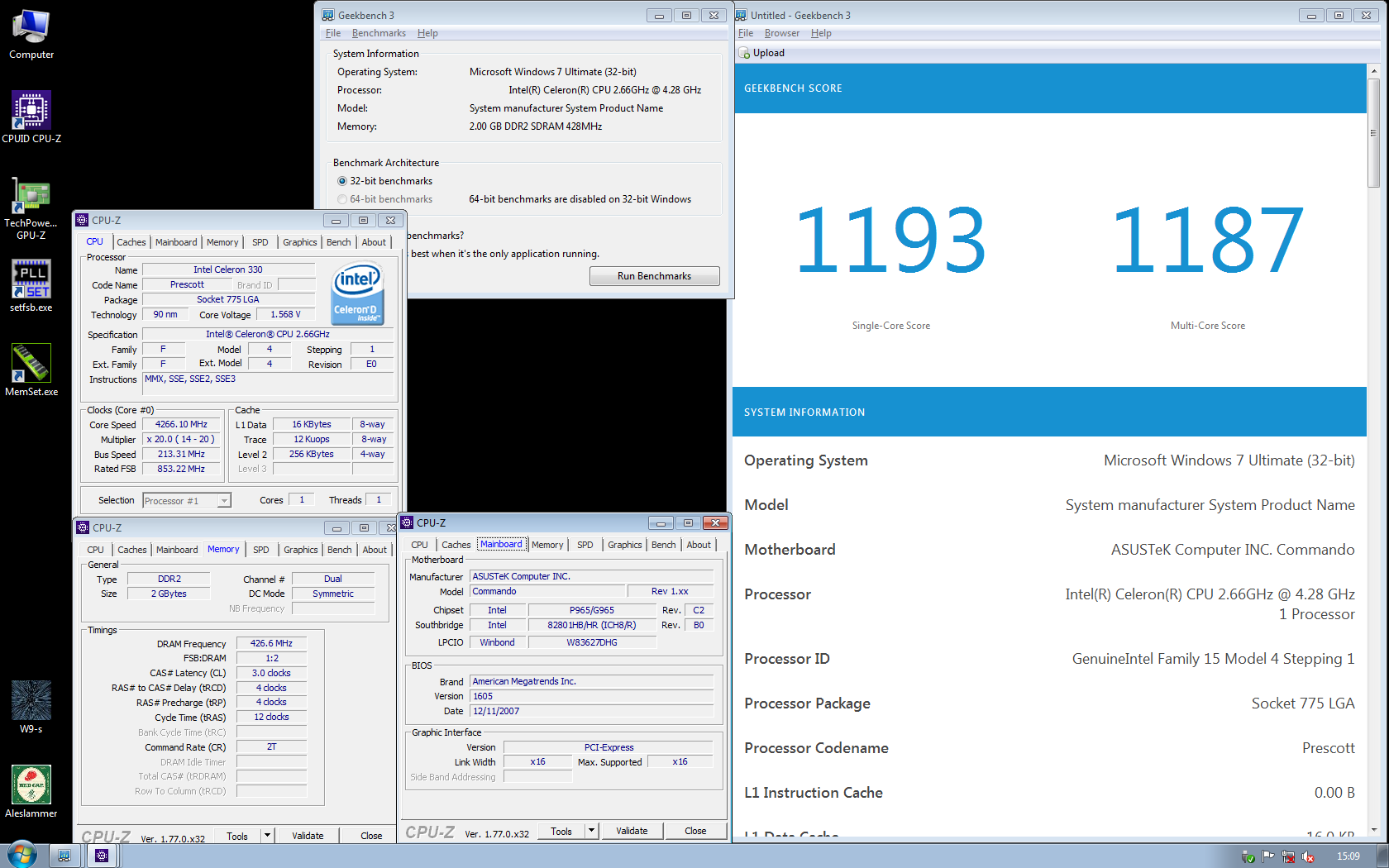Click the DRAM Frequency value 426.6 MHz
This screenshot has height=868, width=1389.
point(272,643)
